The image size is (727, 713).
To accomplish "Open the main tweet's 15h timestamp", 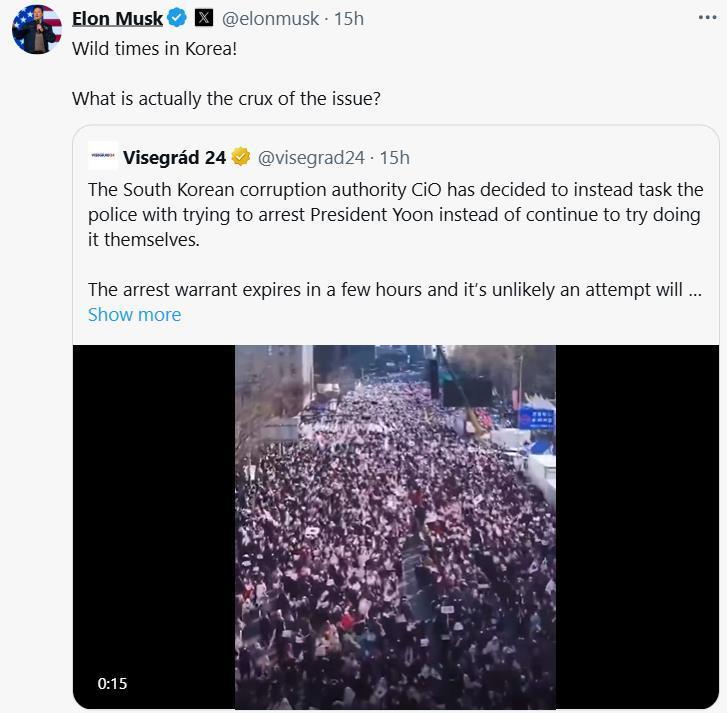I will (x=348, y=18).
